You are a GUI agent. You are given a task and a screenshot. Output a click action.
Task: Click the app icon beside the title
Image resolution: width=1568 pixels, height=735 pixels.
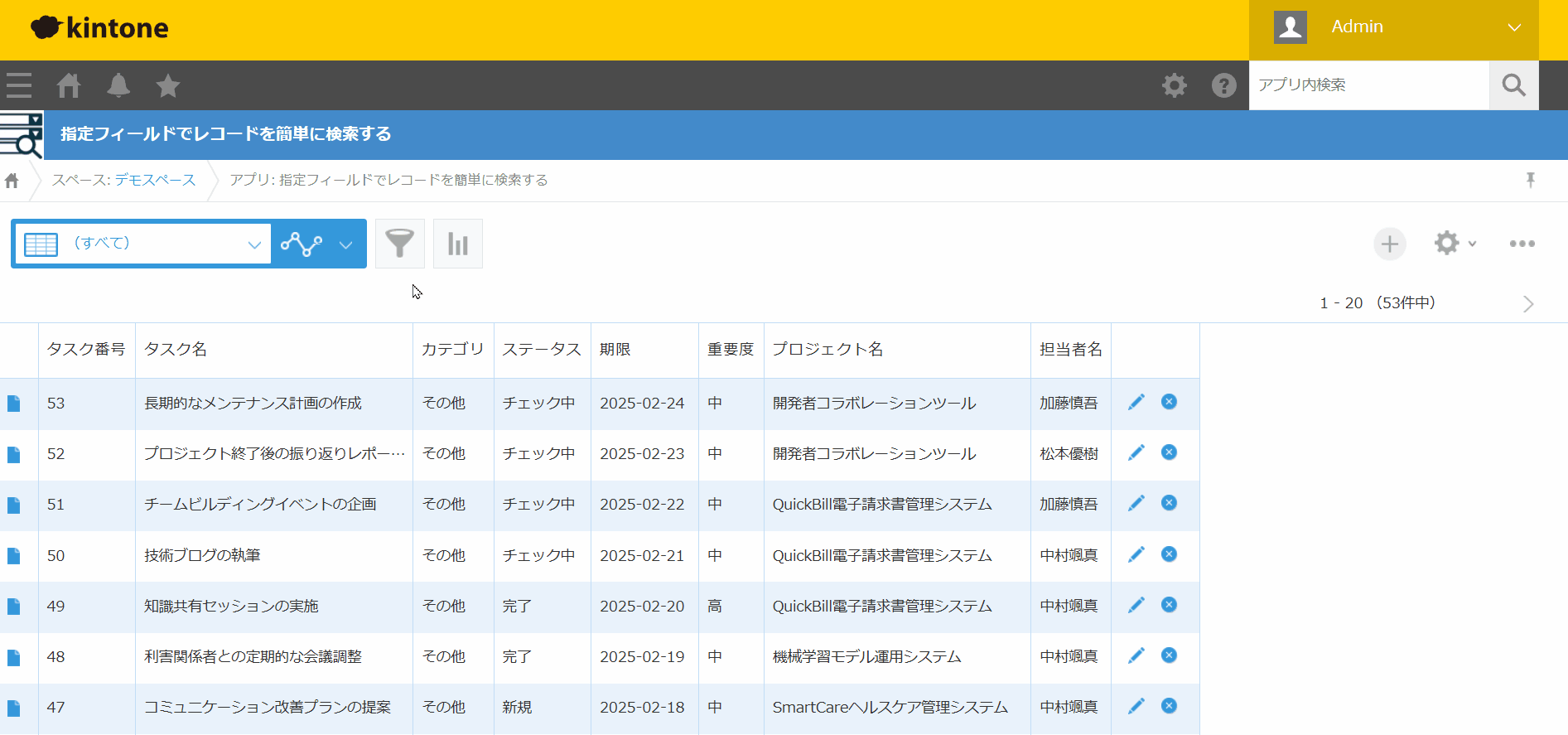click(x=22, y=135)
